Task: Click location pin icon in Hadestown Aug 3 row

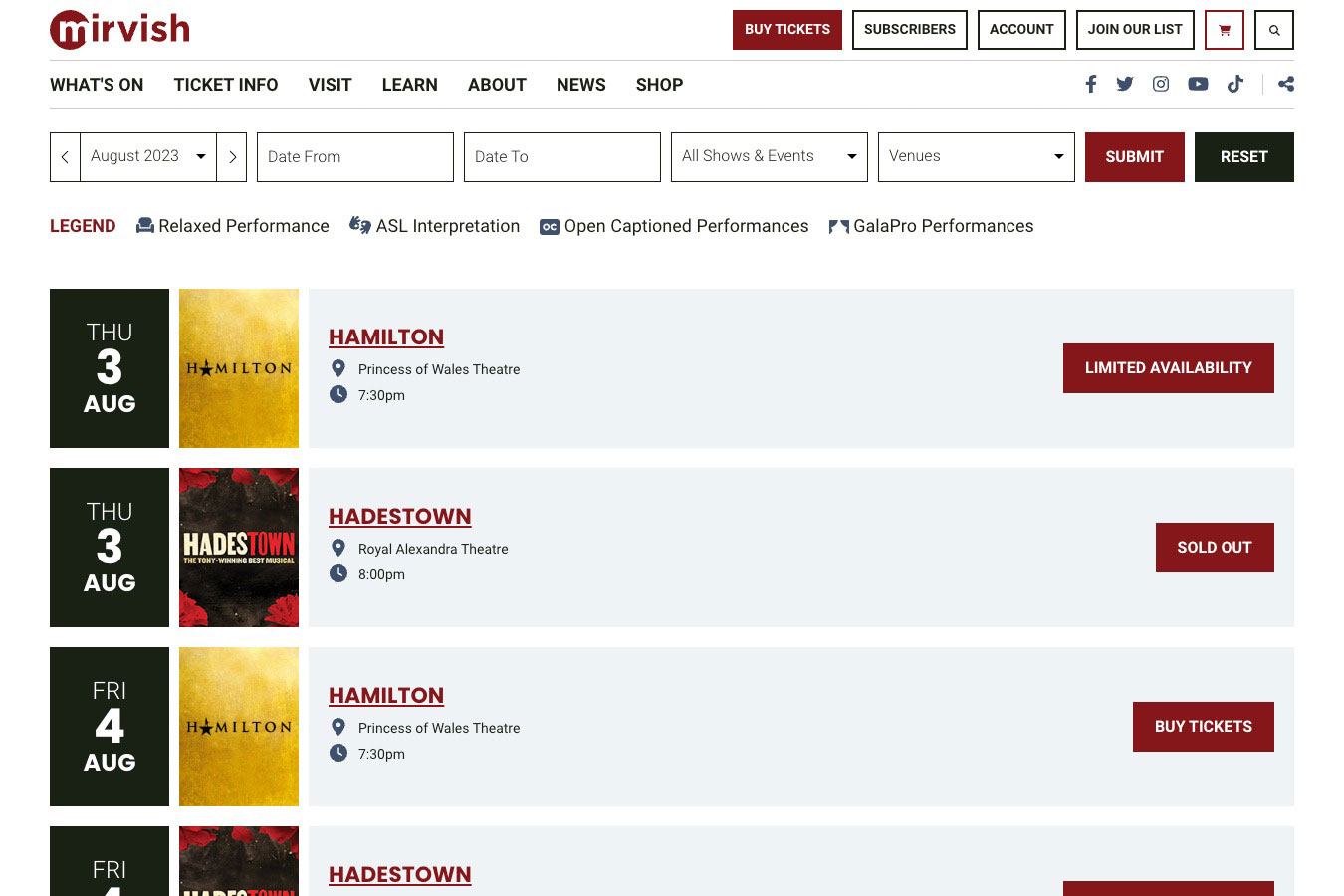Action: point(338,548)
